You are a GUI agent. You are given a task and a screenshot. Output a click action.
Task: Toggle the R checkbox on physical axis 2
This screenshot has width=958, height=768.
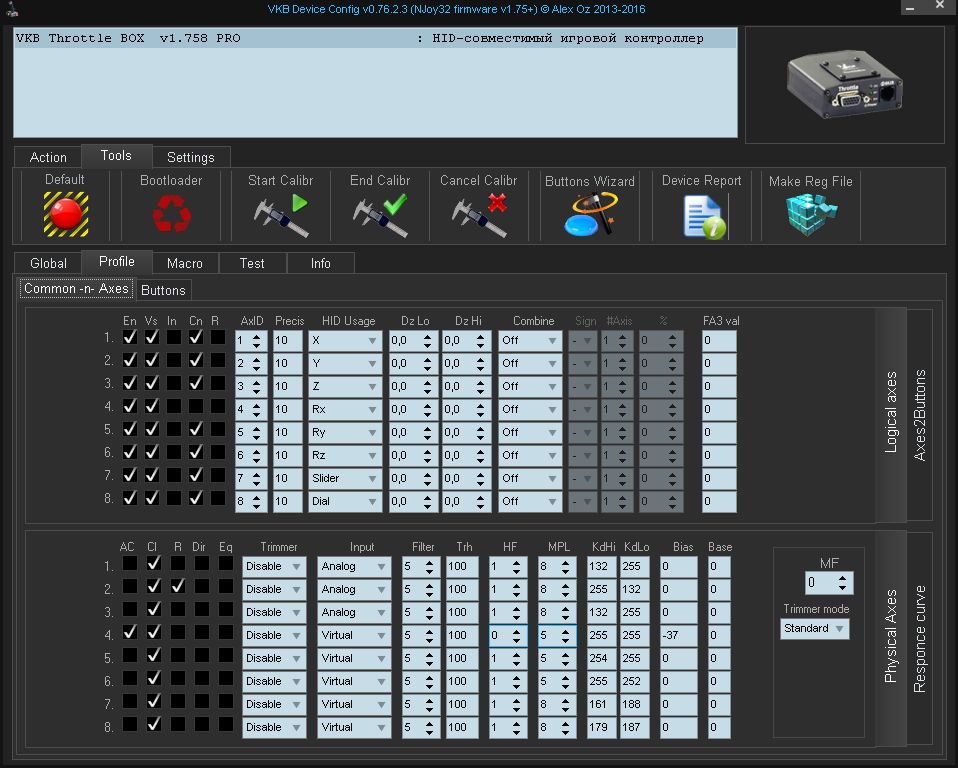click(x=178, y=587)
